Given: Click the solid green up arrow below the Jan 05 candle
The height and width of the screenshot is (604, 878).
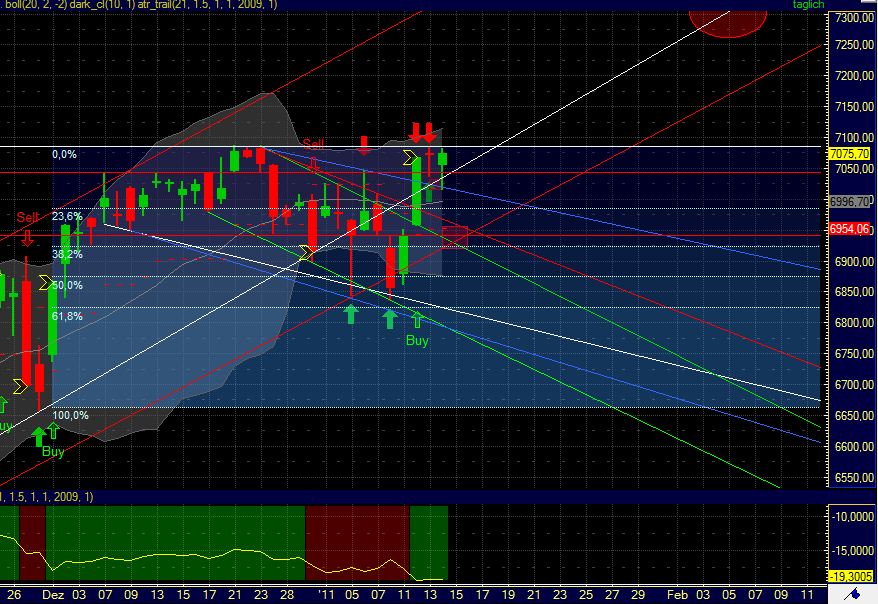Looking at the screenshot, I should [x=351, y=314].
